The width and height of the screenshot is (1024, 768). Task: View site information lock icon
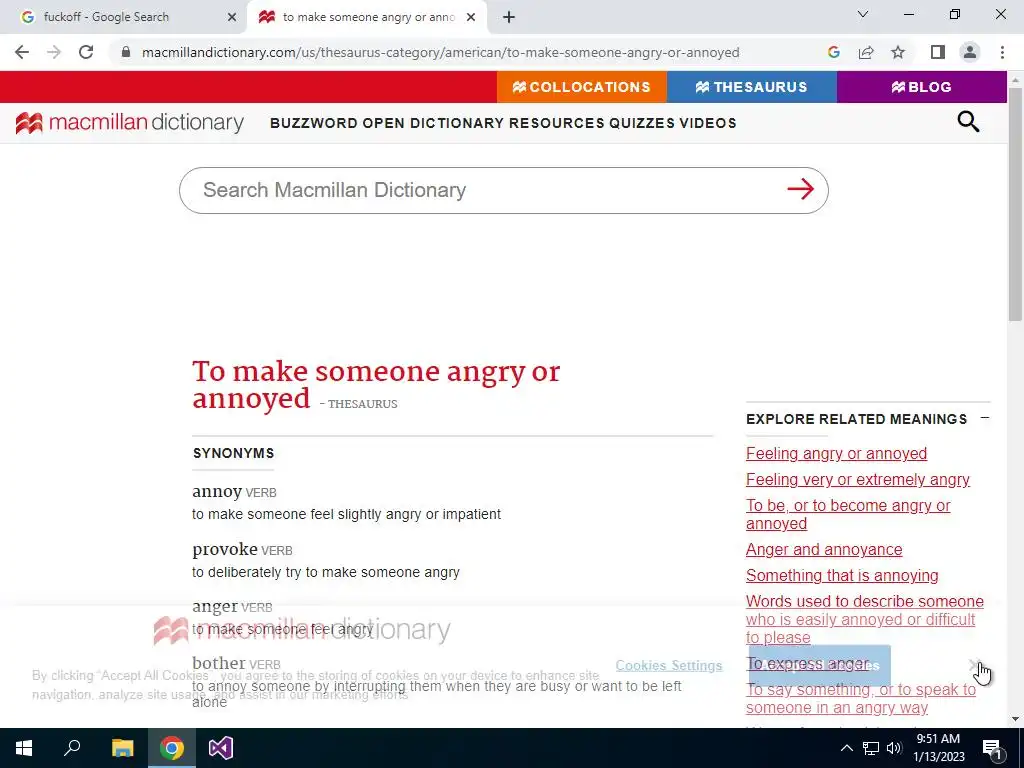coord(126,52)
